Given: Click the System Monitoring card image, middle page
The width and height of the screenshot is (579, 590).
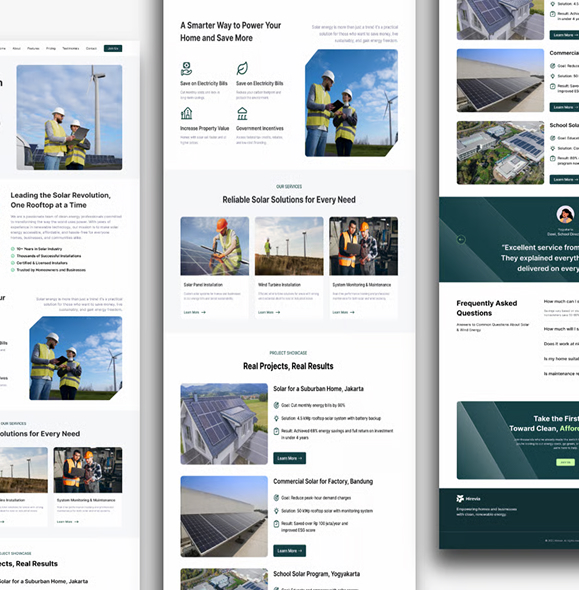Looking at the screenshot, I should pos(363,246).
